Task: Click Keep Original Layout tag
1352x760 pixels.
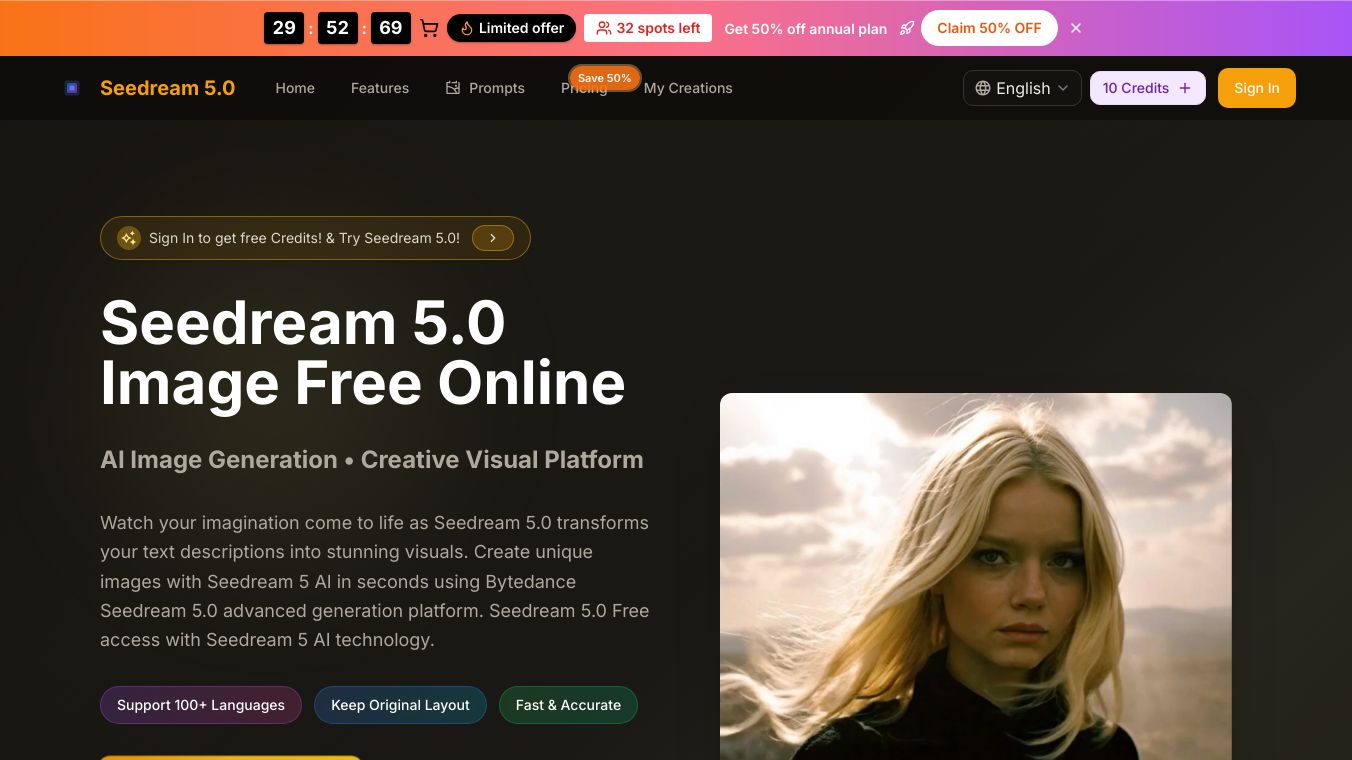Action: (400, 705)
